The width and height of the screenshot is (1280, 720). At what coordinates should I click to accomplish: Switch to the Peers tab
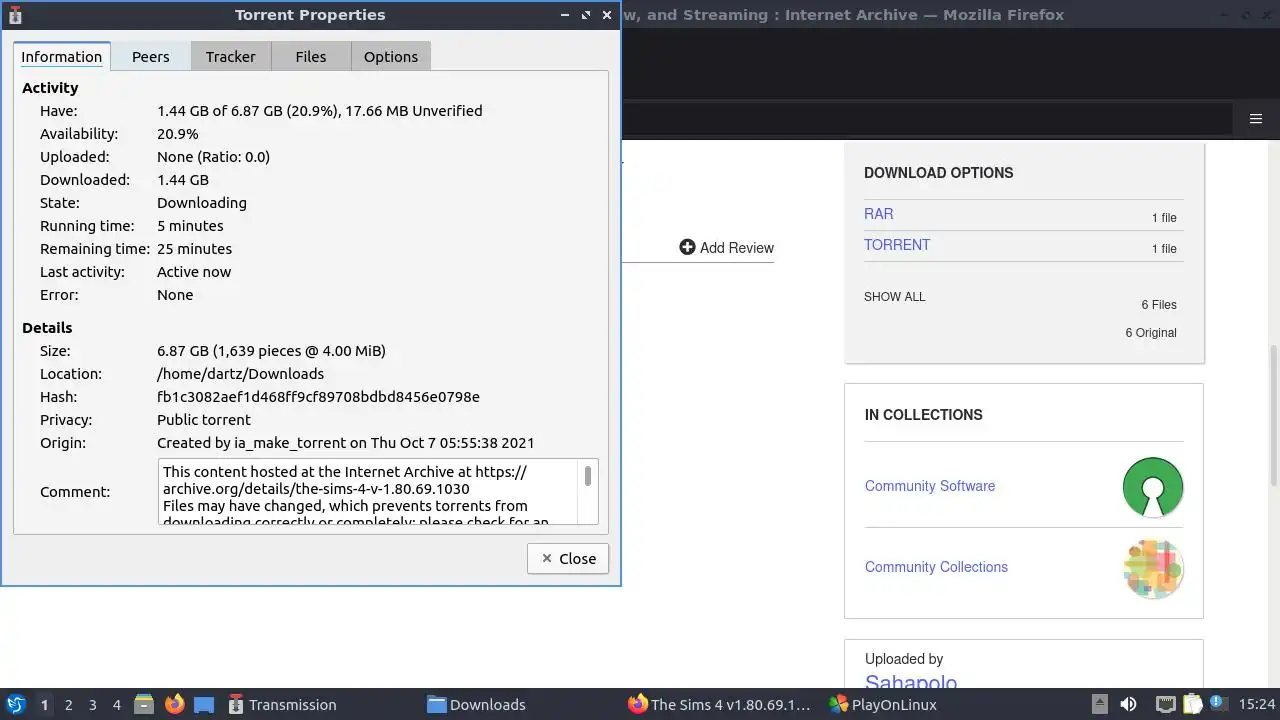[151, 56]
